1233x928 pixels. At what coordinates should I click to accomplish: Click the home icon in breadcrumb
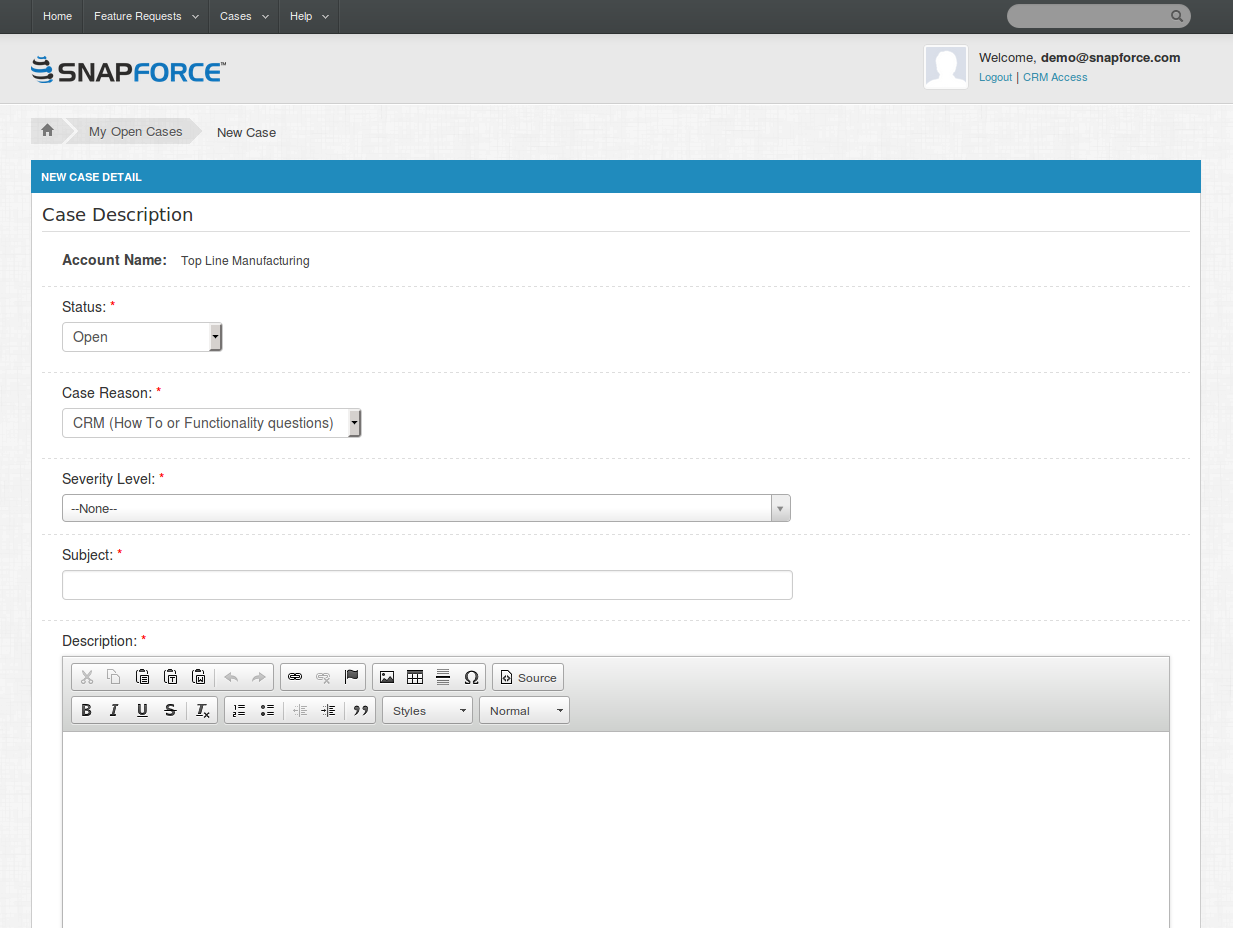[47, 131]
